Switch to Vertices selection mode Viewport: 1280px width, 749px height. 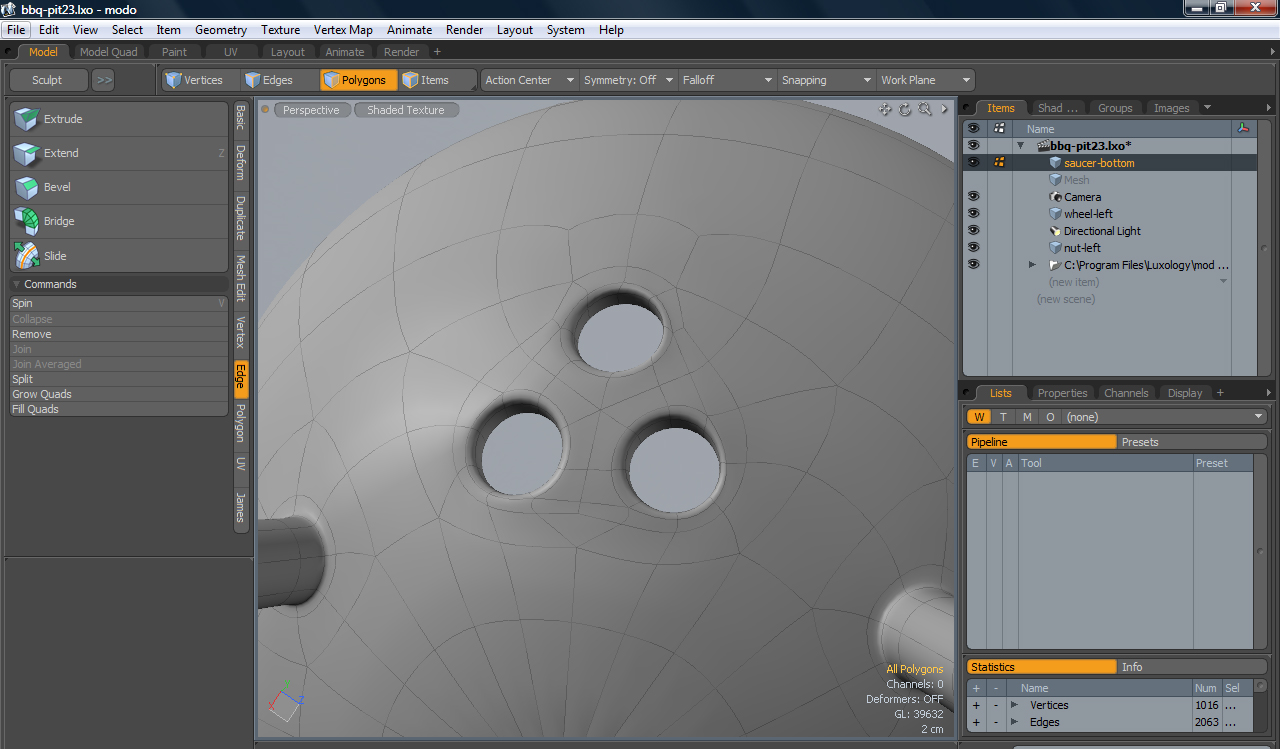pos(200,80)
